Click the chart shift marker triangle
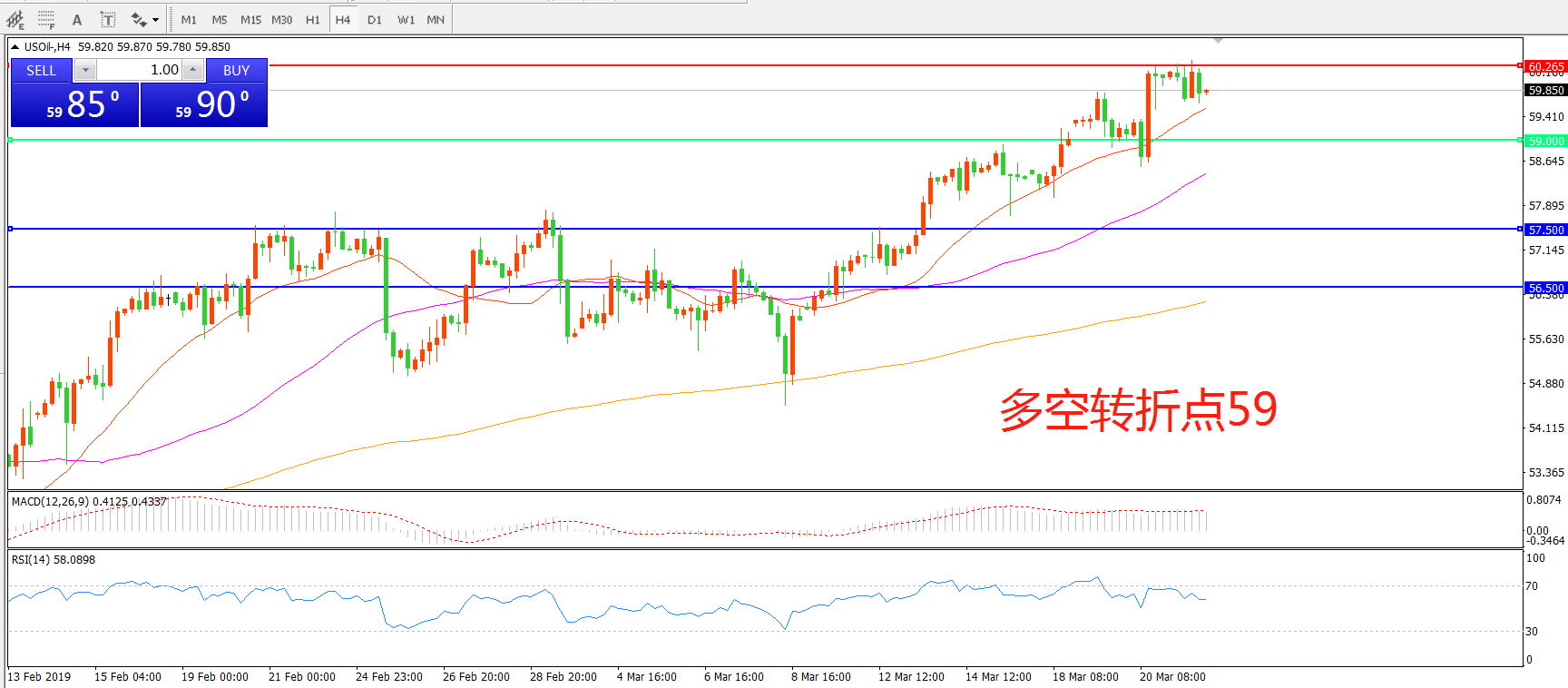 pos(1218,41)
